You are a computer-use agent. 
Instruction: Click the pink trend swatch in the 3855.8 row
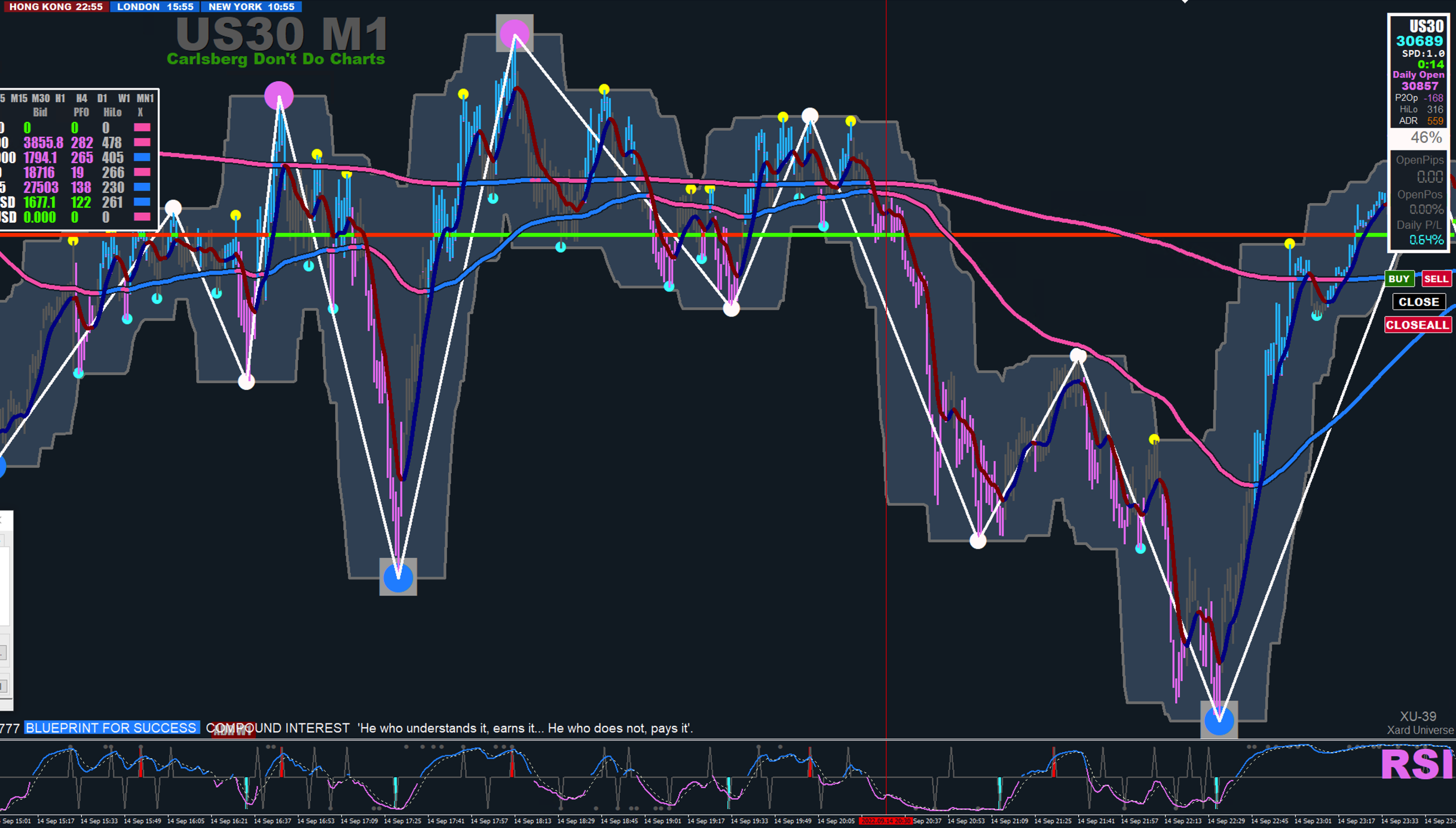point(142,142)
